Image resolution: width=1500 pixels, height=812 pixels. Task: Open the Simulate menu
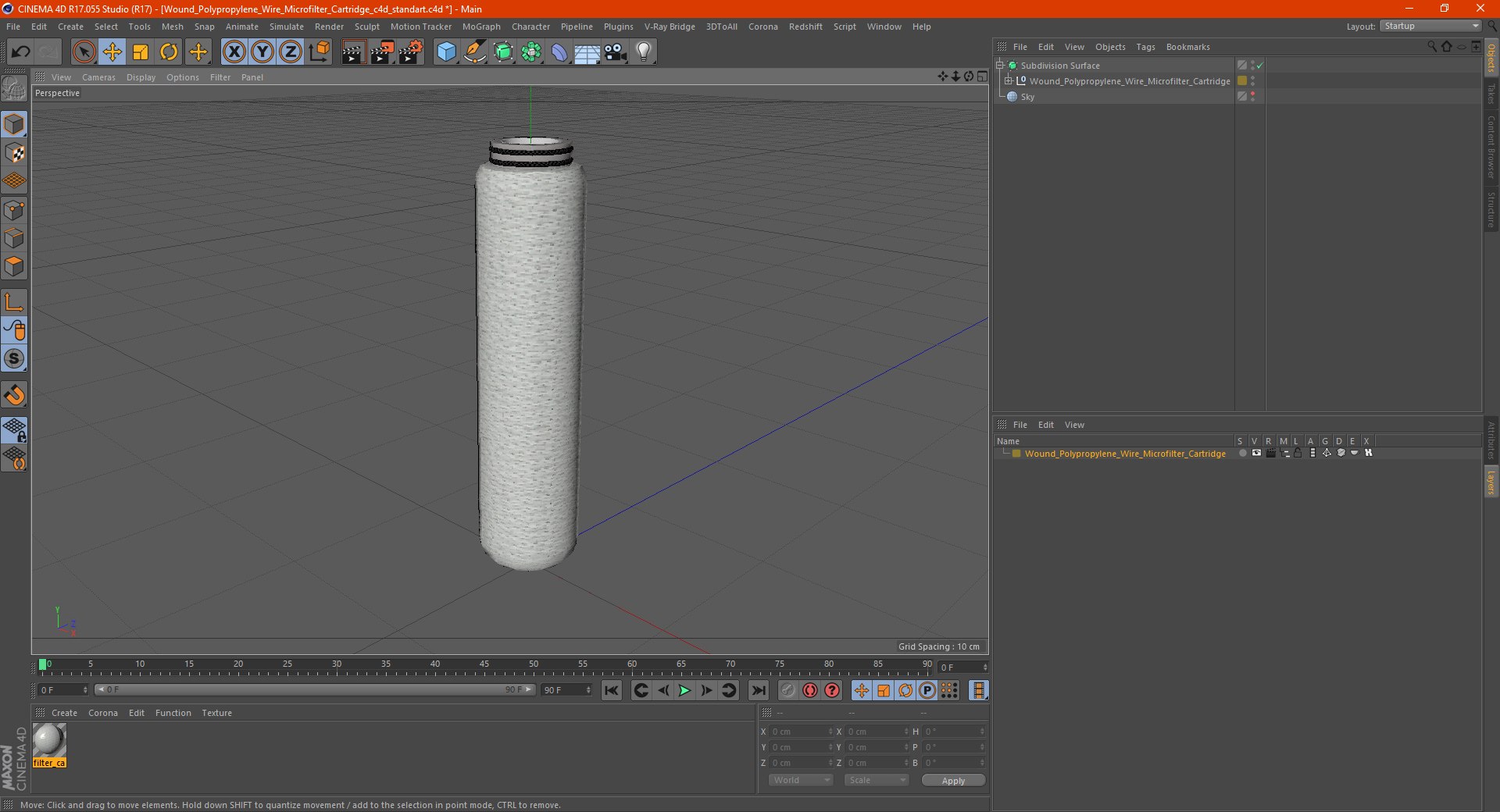(x=286, y=27)
